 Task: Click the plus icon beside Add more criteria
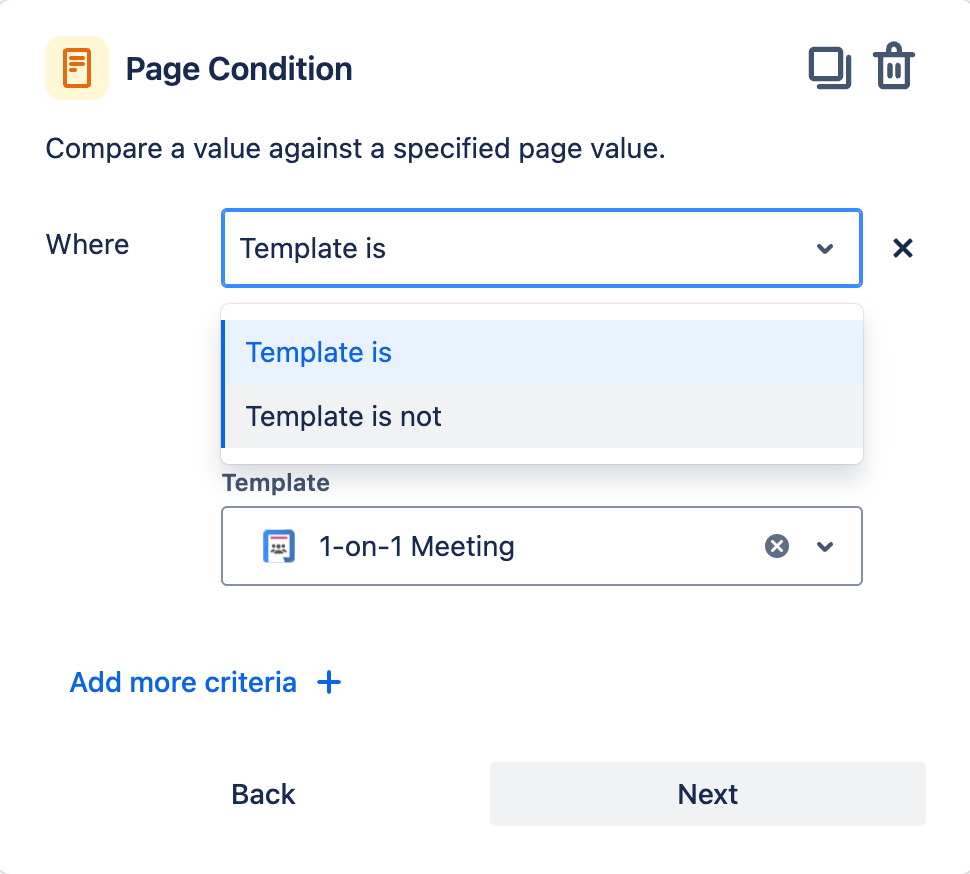[329, 683]
